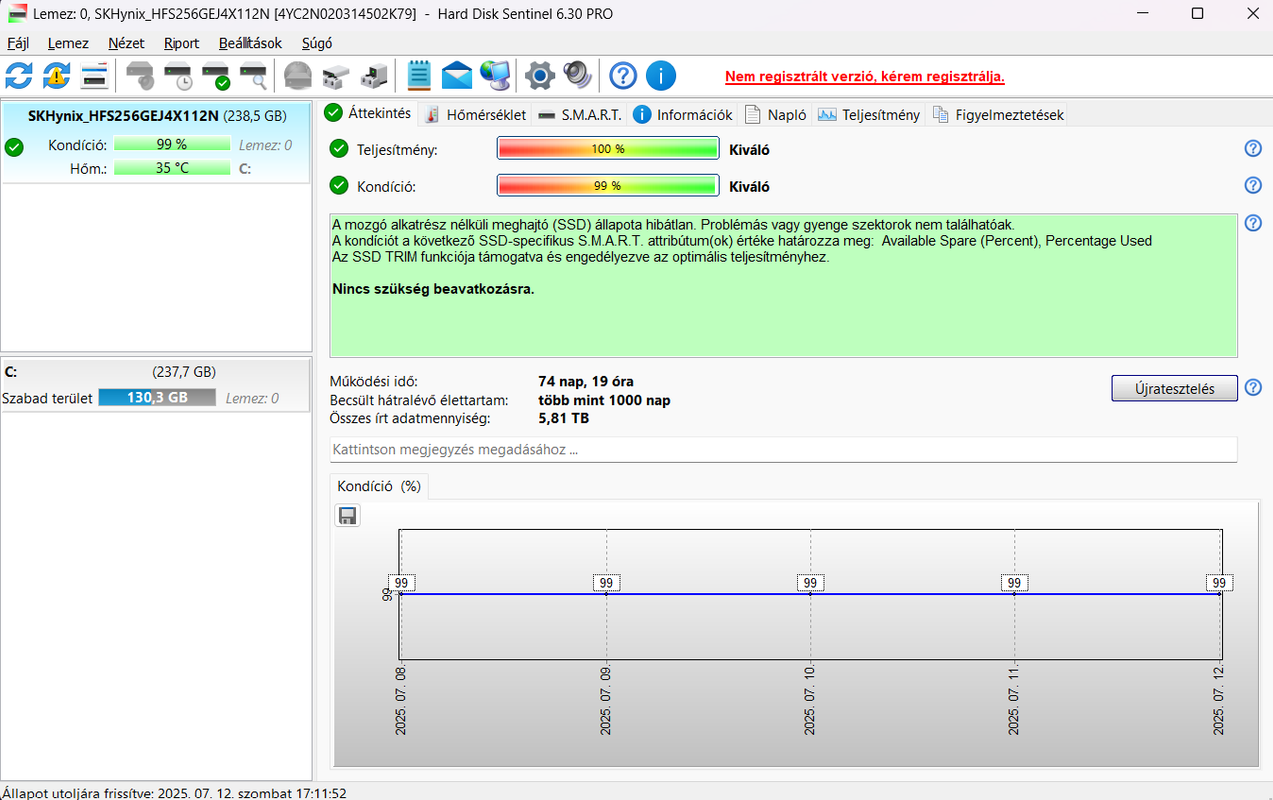Screen dimensions: 1273x800
Task: Click the Szabad terület 130,3 GB bar
Action: click(157, 398)
